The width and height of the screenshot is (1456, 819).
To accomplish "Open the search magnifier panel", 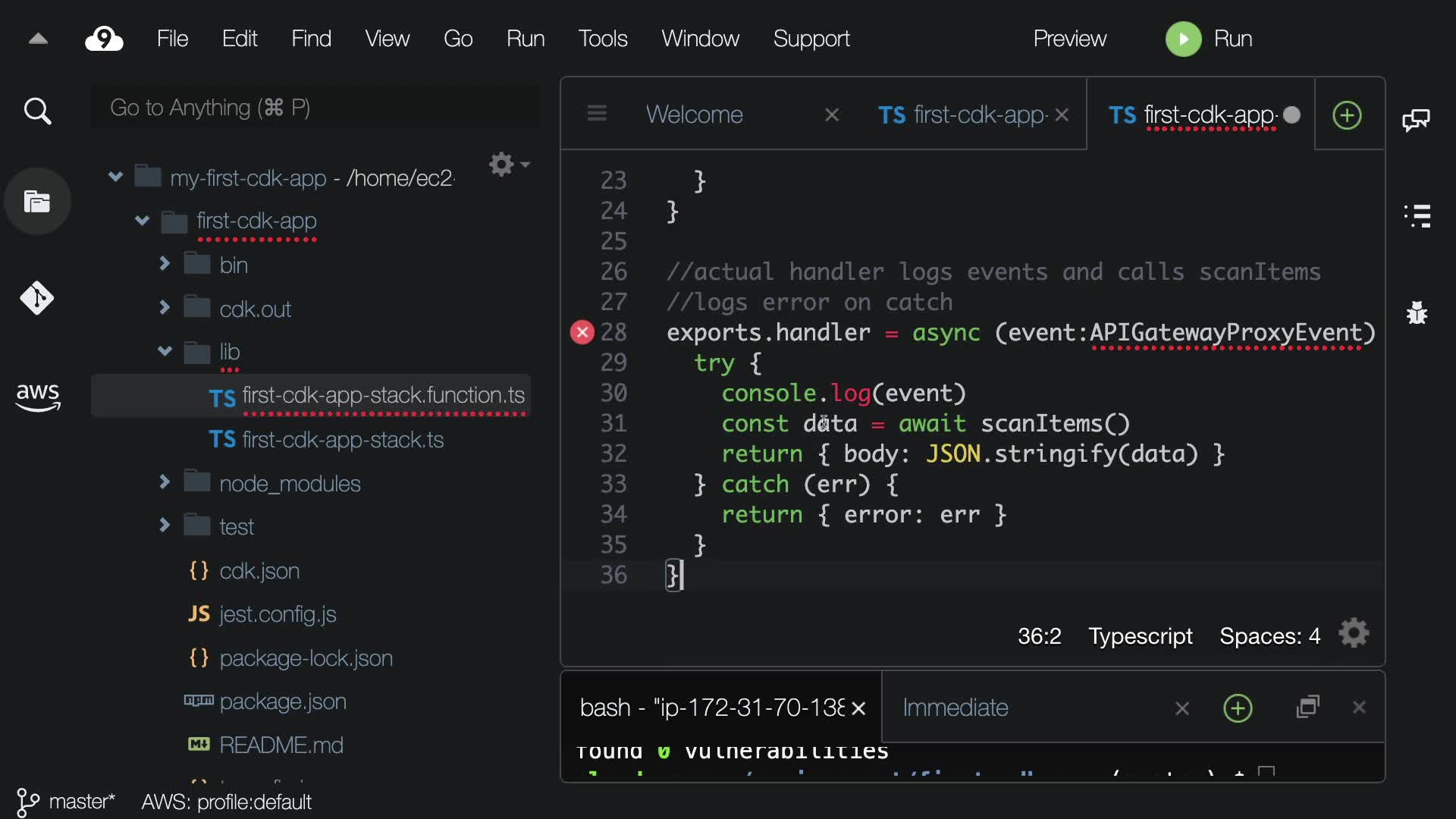I will tap(37, 112).
